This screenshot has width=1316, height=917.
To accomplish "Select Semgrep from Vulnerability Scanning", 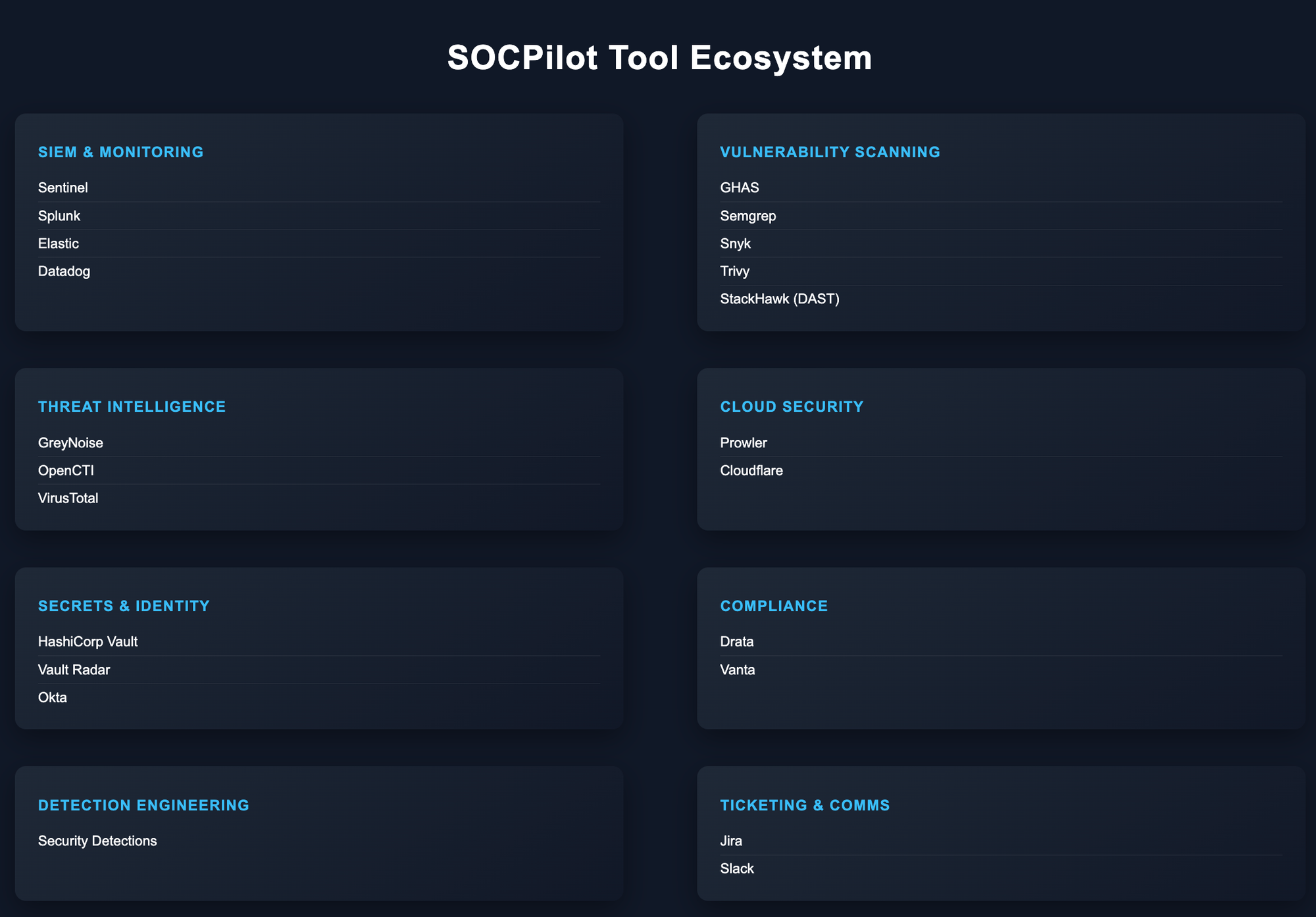I will coord(748,216).
